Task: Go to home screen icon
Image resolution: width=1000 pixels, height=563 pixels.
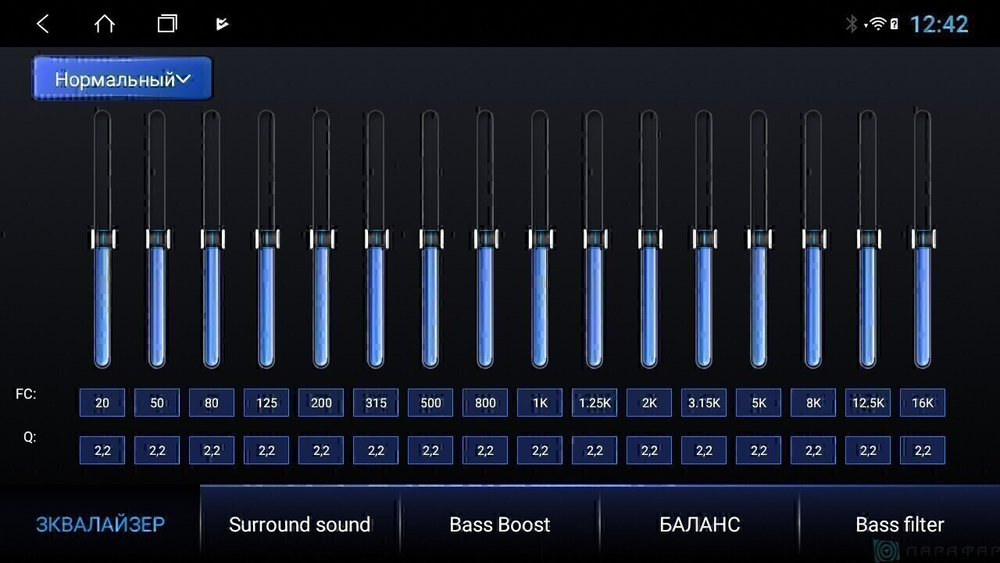Action: coord(105,24)
